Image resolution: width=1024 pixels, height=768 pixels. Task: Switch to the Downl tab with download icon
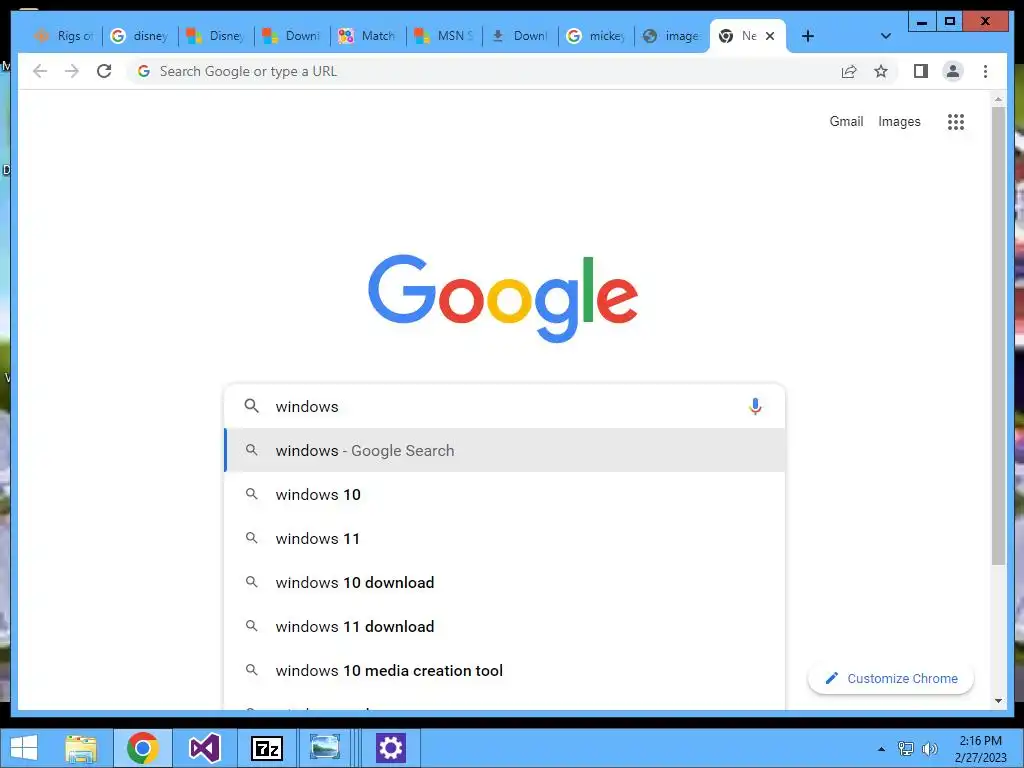519,36
